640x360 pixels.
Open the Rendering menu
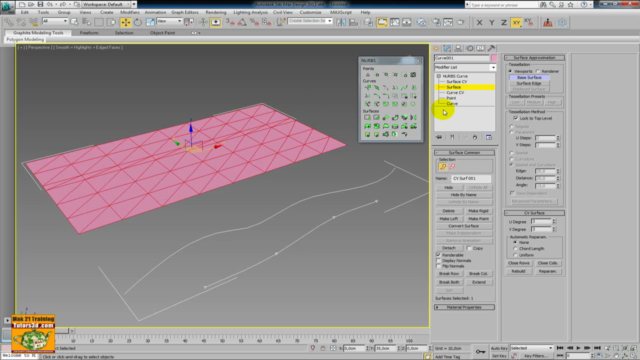[x=216, y=12]
